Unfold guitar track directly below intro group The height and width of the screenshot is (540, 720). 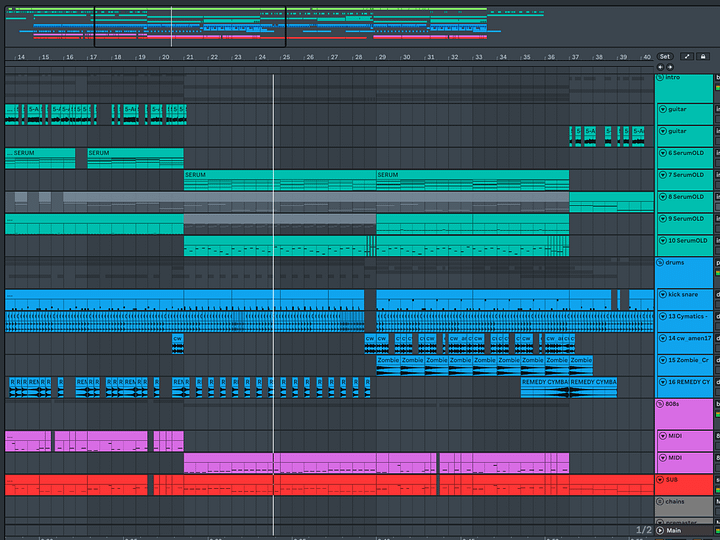click(663, 109)
